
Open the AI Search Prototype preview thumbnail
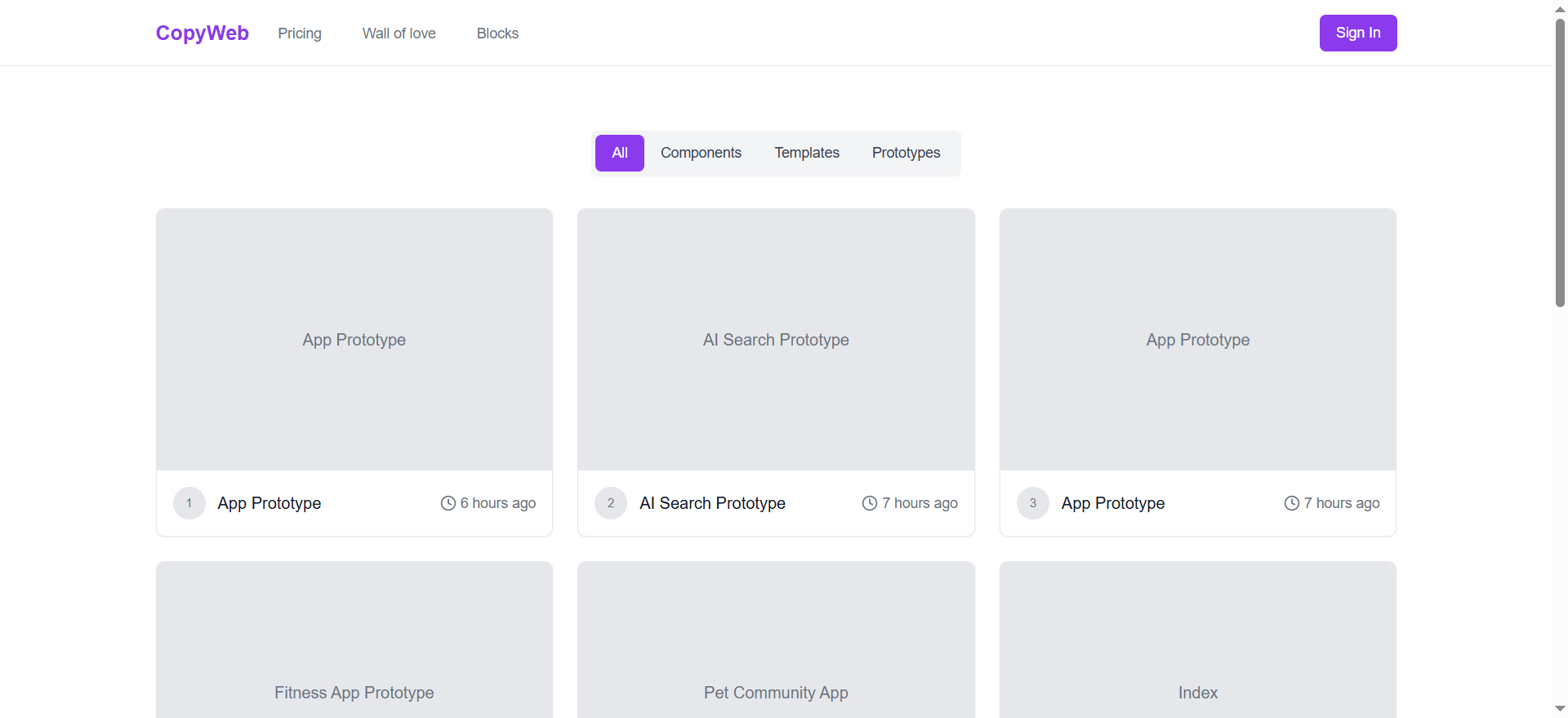[776, 339]
